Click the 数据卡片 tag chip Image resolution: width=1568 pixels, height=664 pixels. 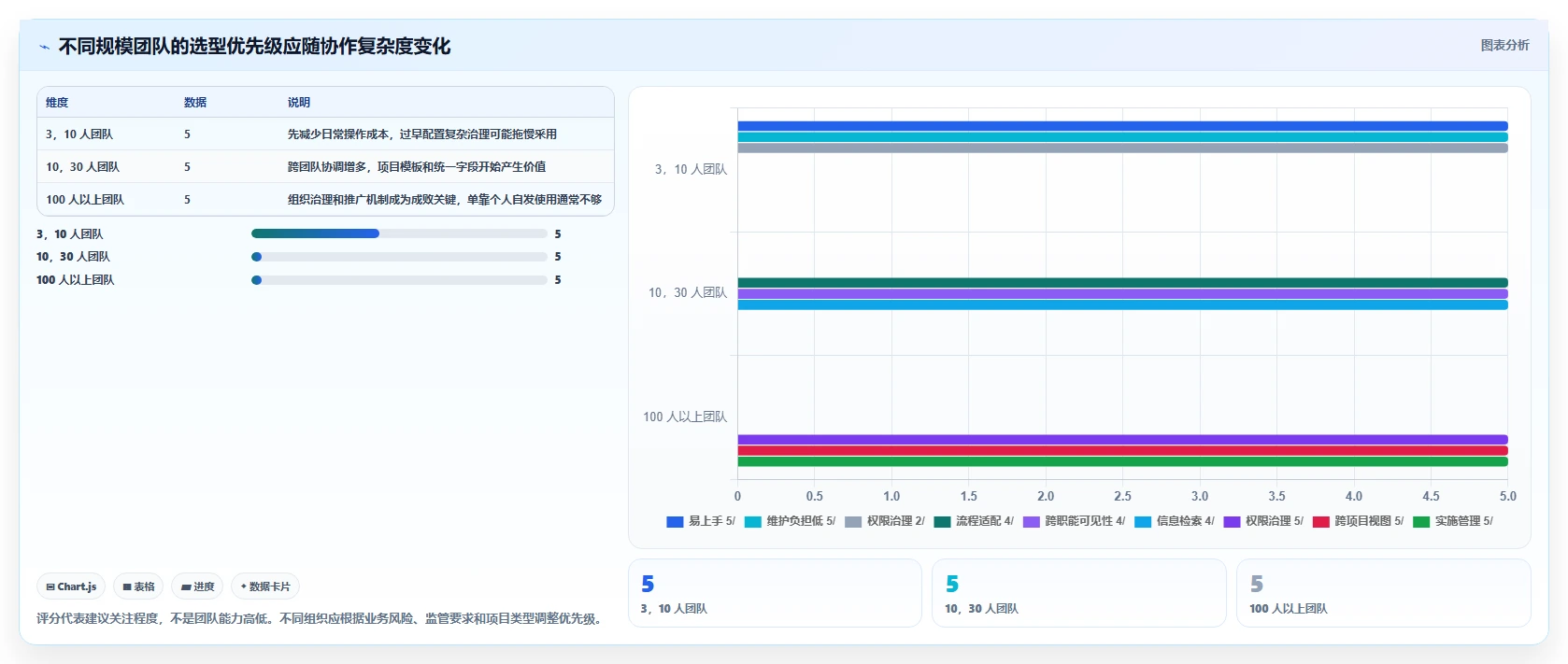coord(265,586)
